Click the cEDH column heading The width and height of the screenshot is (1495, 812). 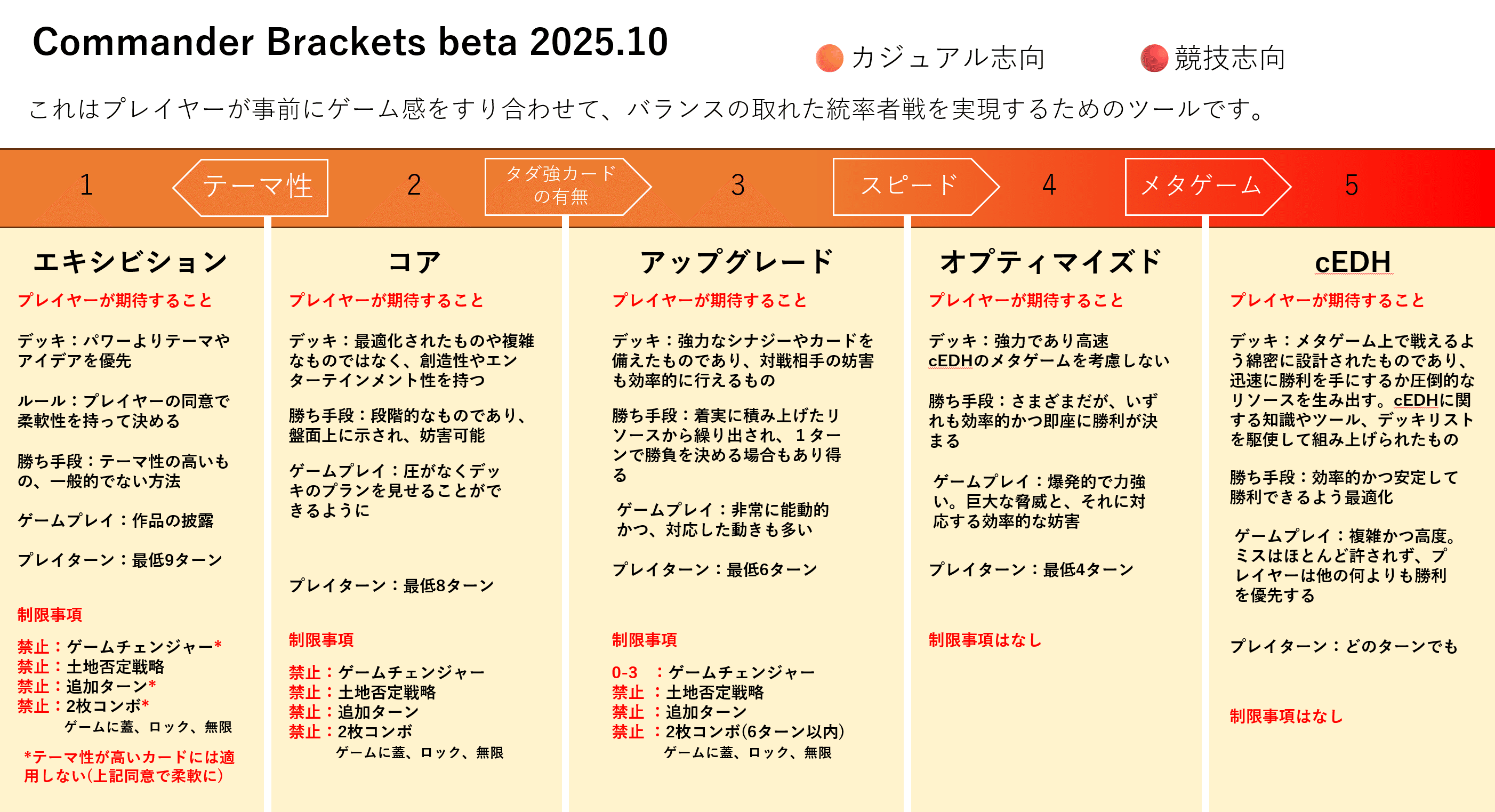click(1353, 262)
